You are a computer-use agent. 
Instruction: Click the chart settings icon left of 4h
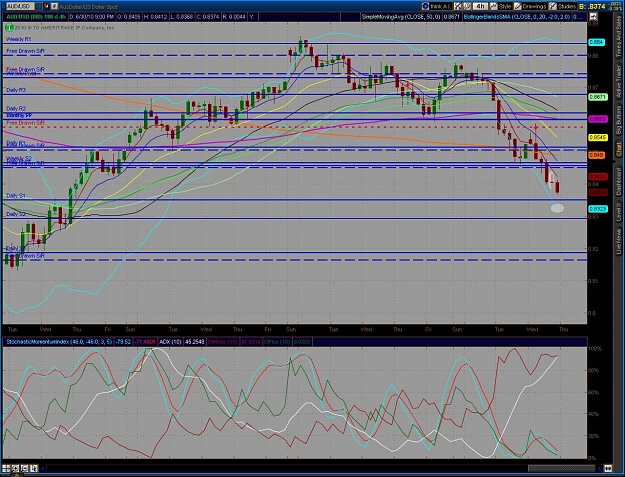point(467,6)
